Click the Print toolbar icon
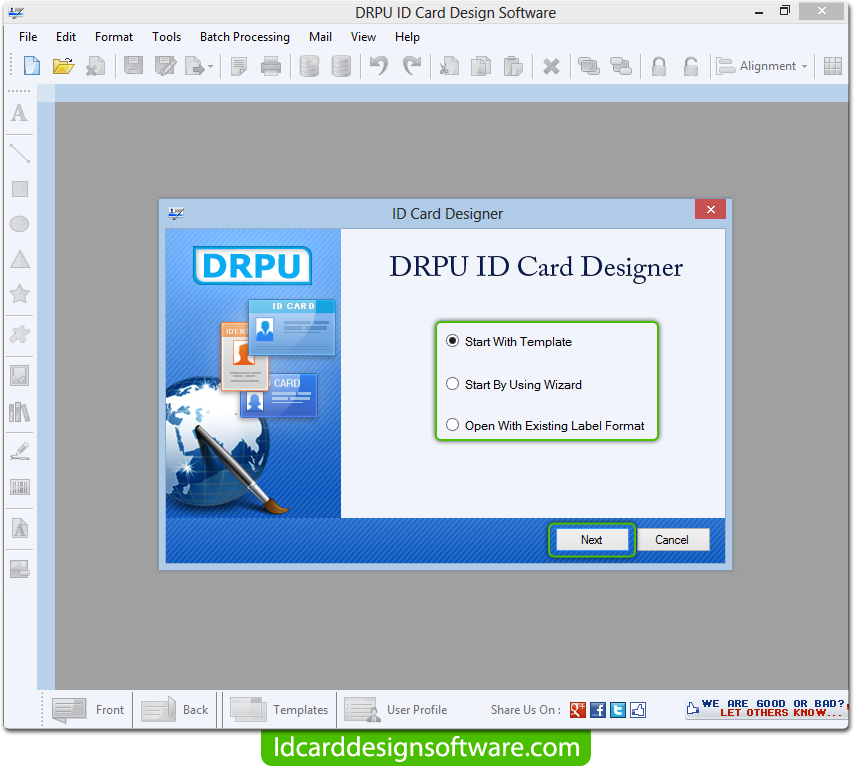Viewport: 854px width, 766px height. (x=270, y=67)
